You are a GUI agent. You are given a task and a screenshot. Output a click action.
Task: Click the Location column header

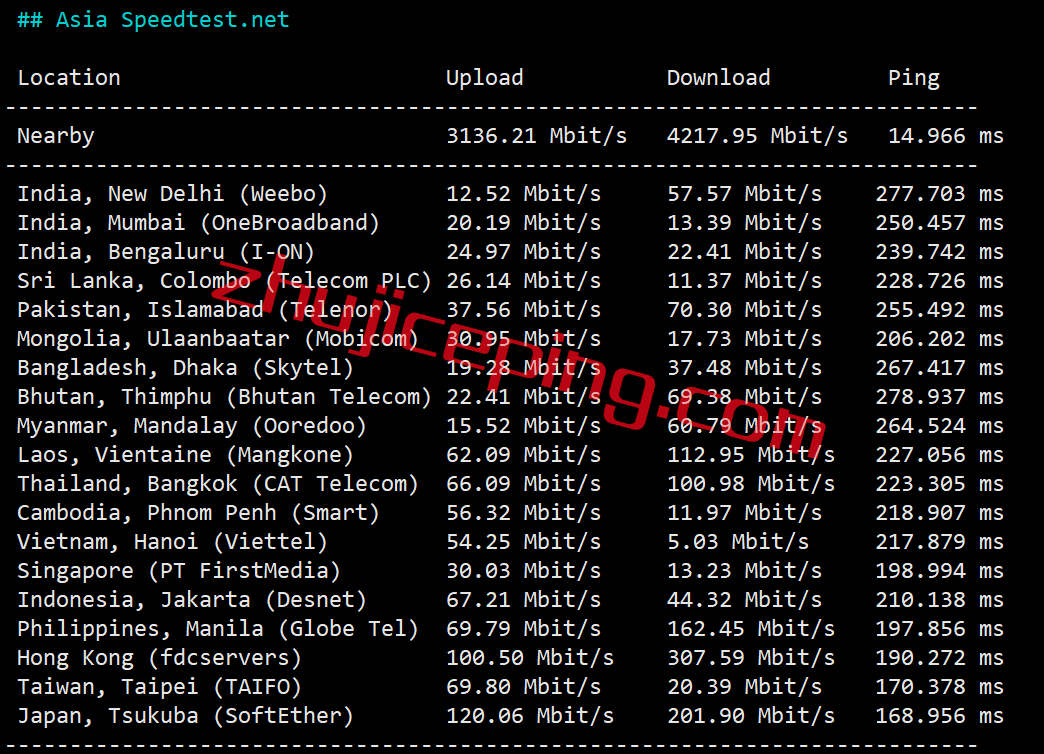click(x=69, y=78)
